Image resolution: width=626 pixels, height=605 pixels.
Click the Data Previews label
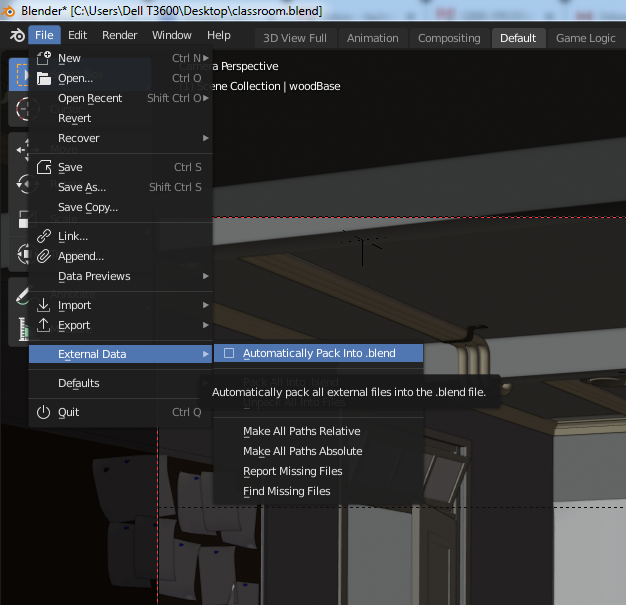94,276
